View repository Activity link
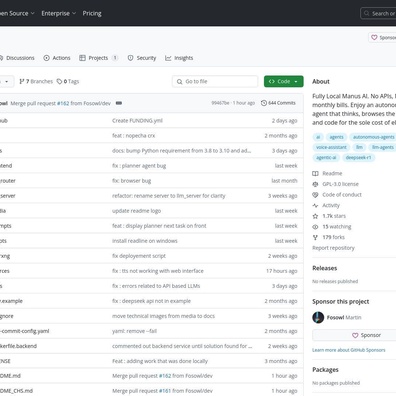The height and width of the screenshot is (396, 396). [326, 205]
